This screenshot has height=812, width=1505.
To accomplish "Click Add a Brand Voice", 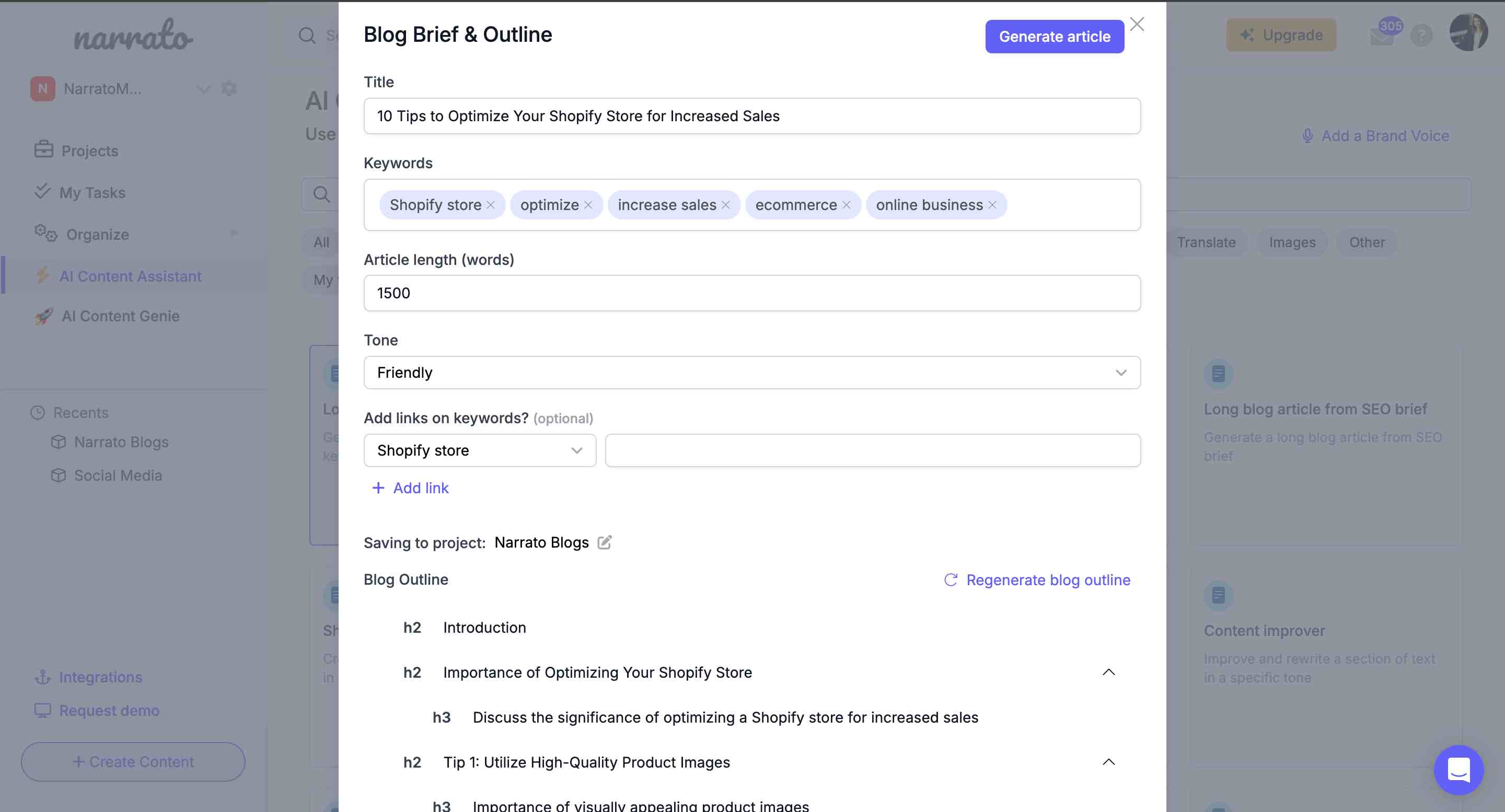I will pos(1375,135).
